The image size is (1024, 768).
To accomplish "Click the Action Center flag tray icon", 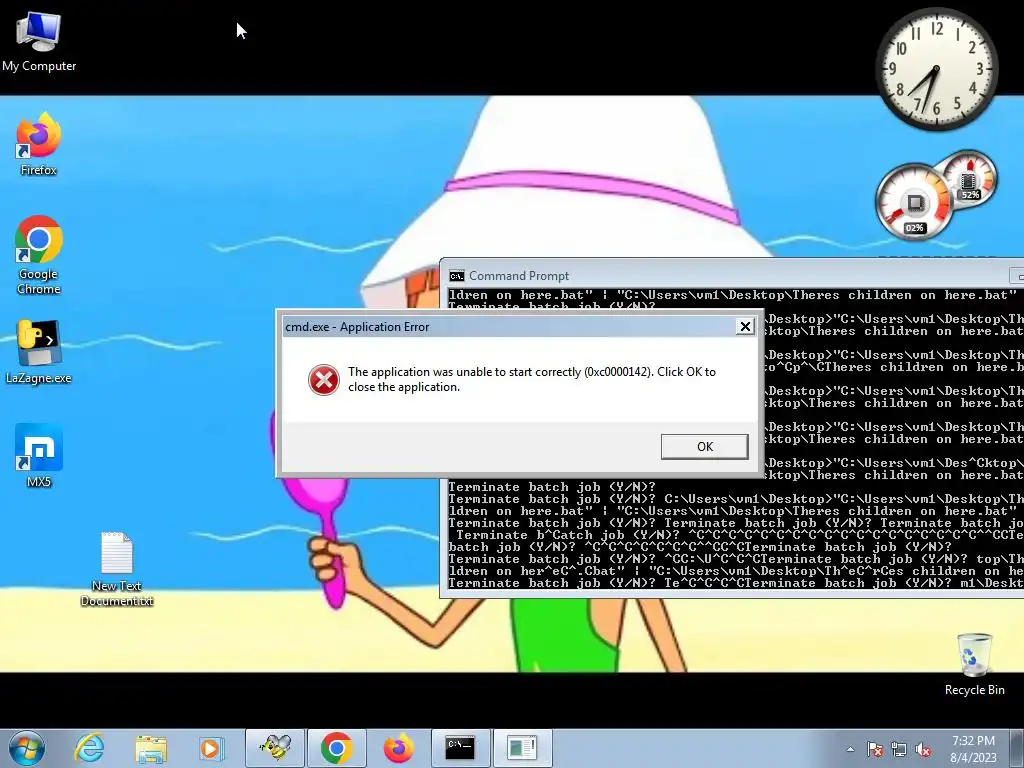I will (x=874, y=749).
